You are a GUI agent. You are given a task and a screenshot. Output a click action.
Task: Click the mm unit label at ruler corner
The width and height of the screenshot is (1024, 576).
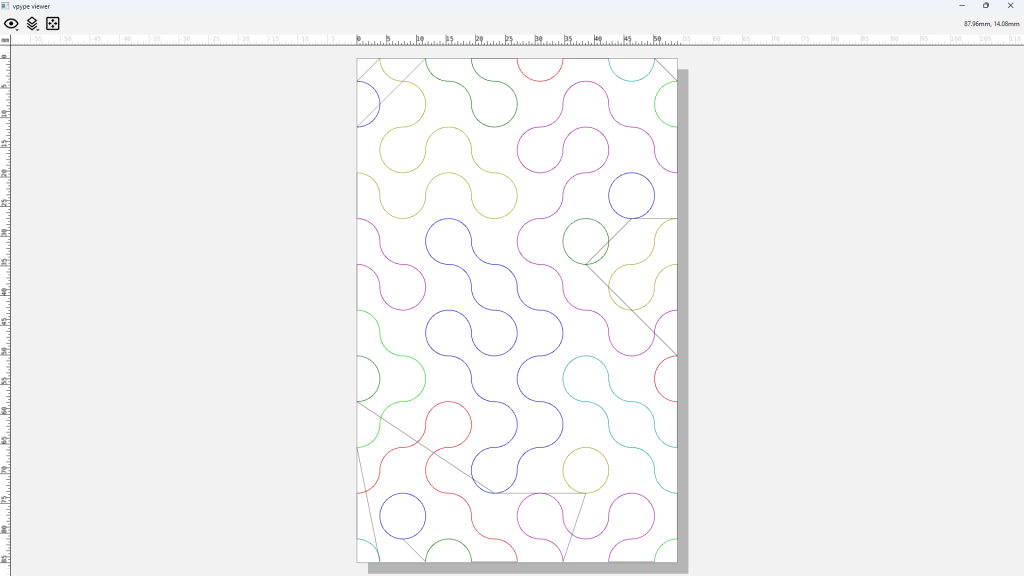tap(5, 40)
